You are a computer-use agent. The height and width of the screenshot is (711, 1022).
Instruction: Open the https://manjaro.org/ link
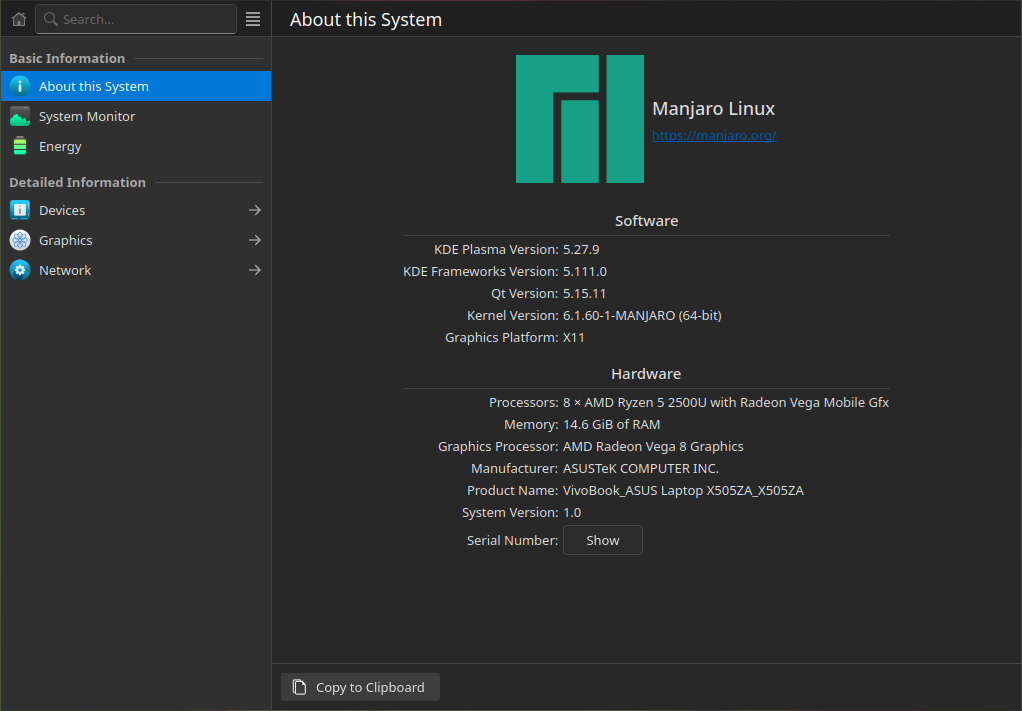click(x=714, y=136)
